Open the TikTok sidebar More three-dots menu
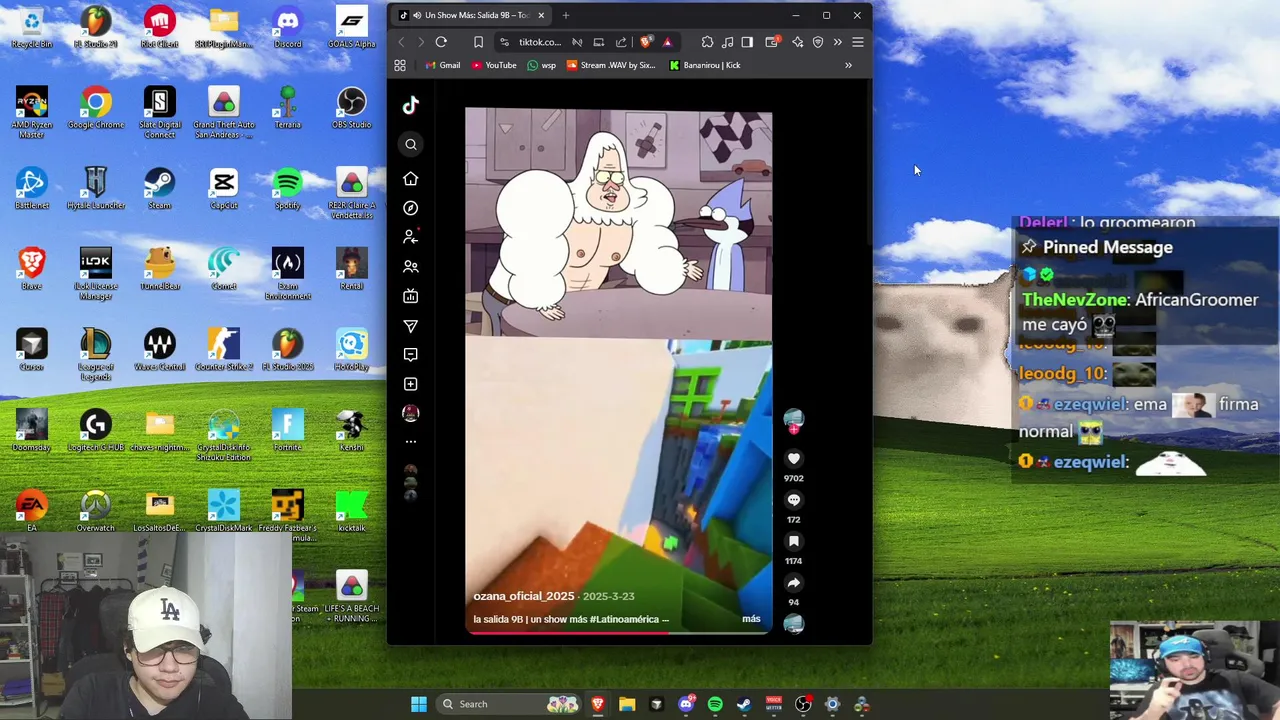 pyautogui.click(x=410, y=441)
